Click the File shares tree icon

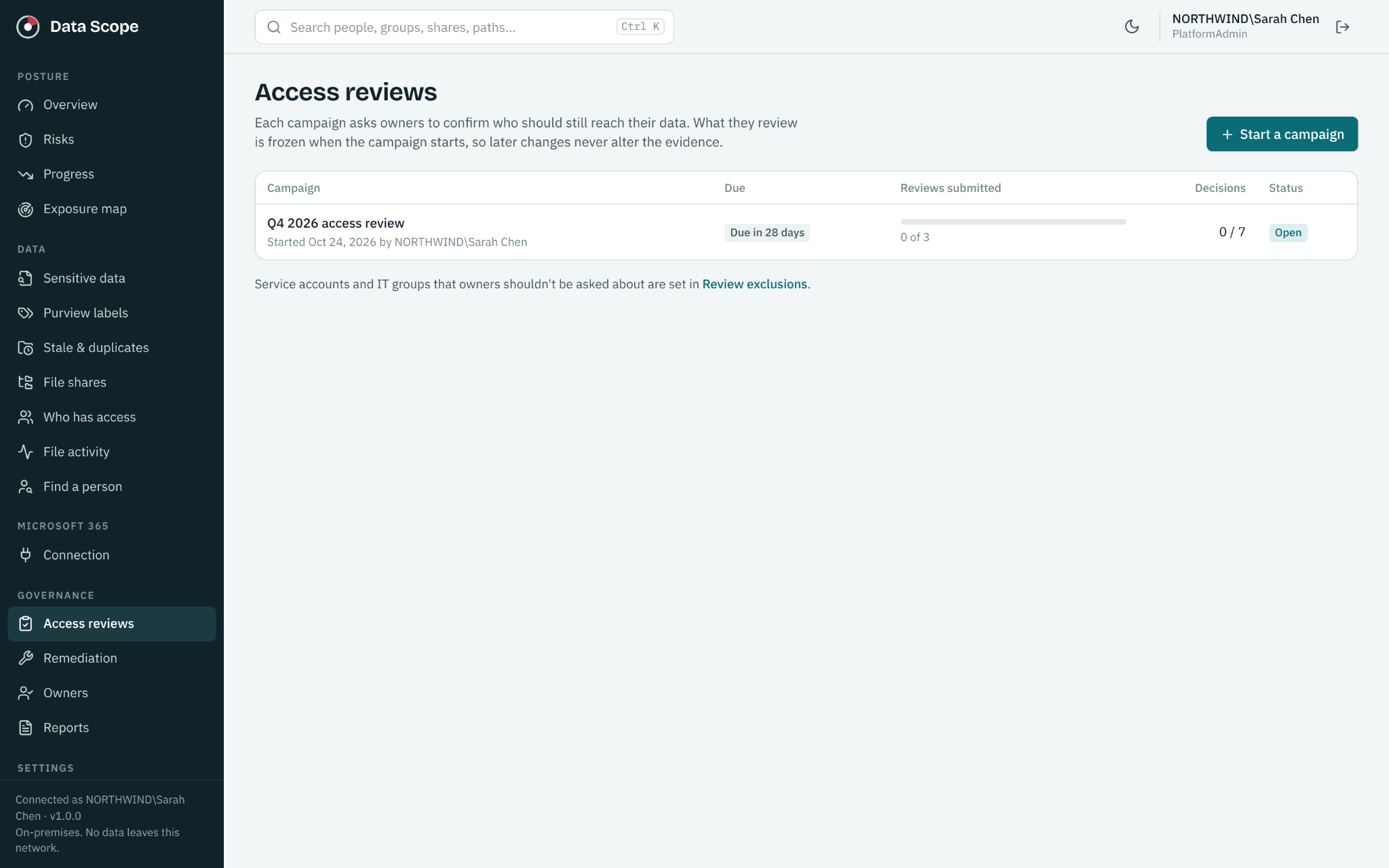26,382
